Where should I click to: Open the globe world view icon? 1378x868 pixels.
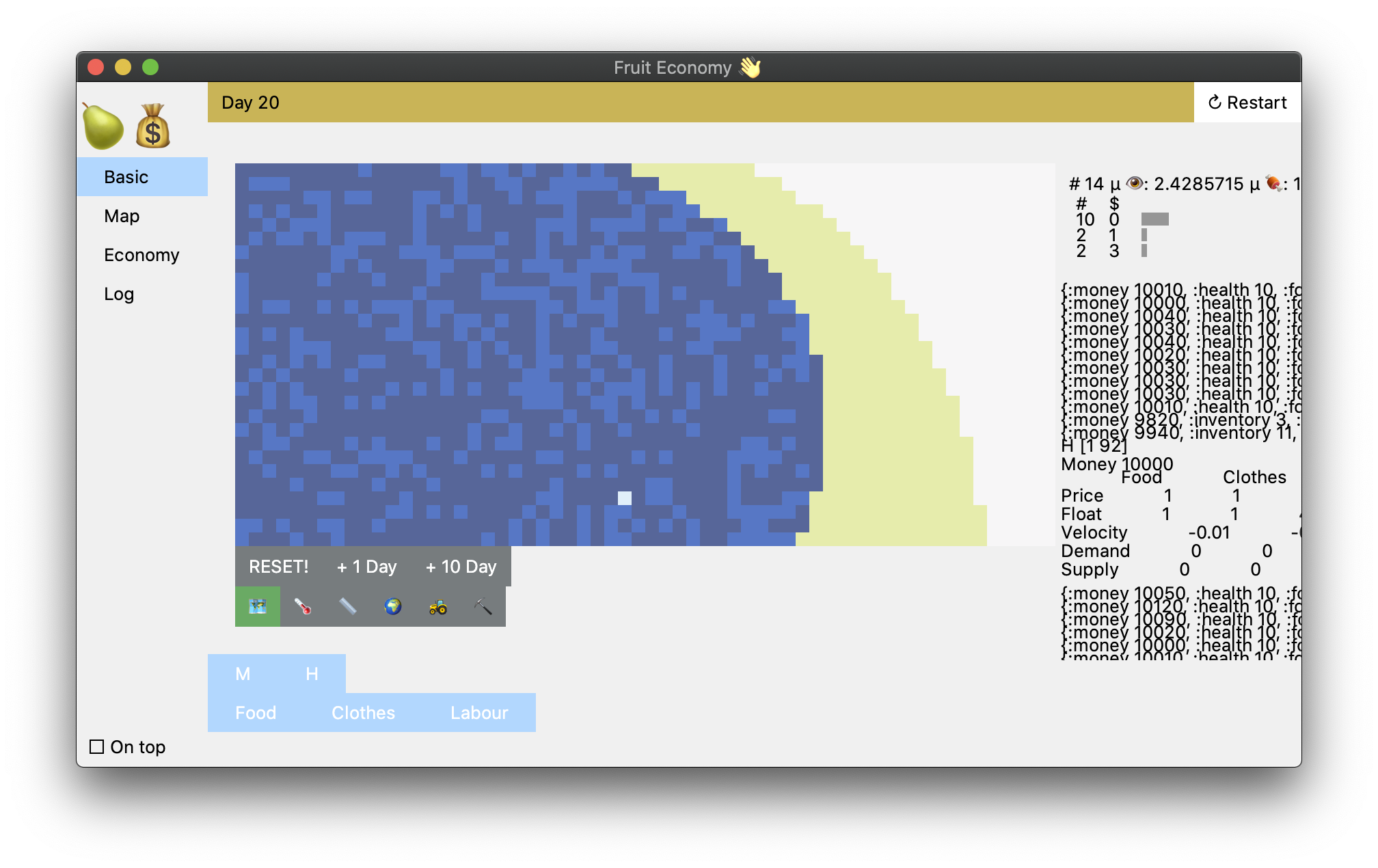coord(392,606)
